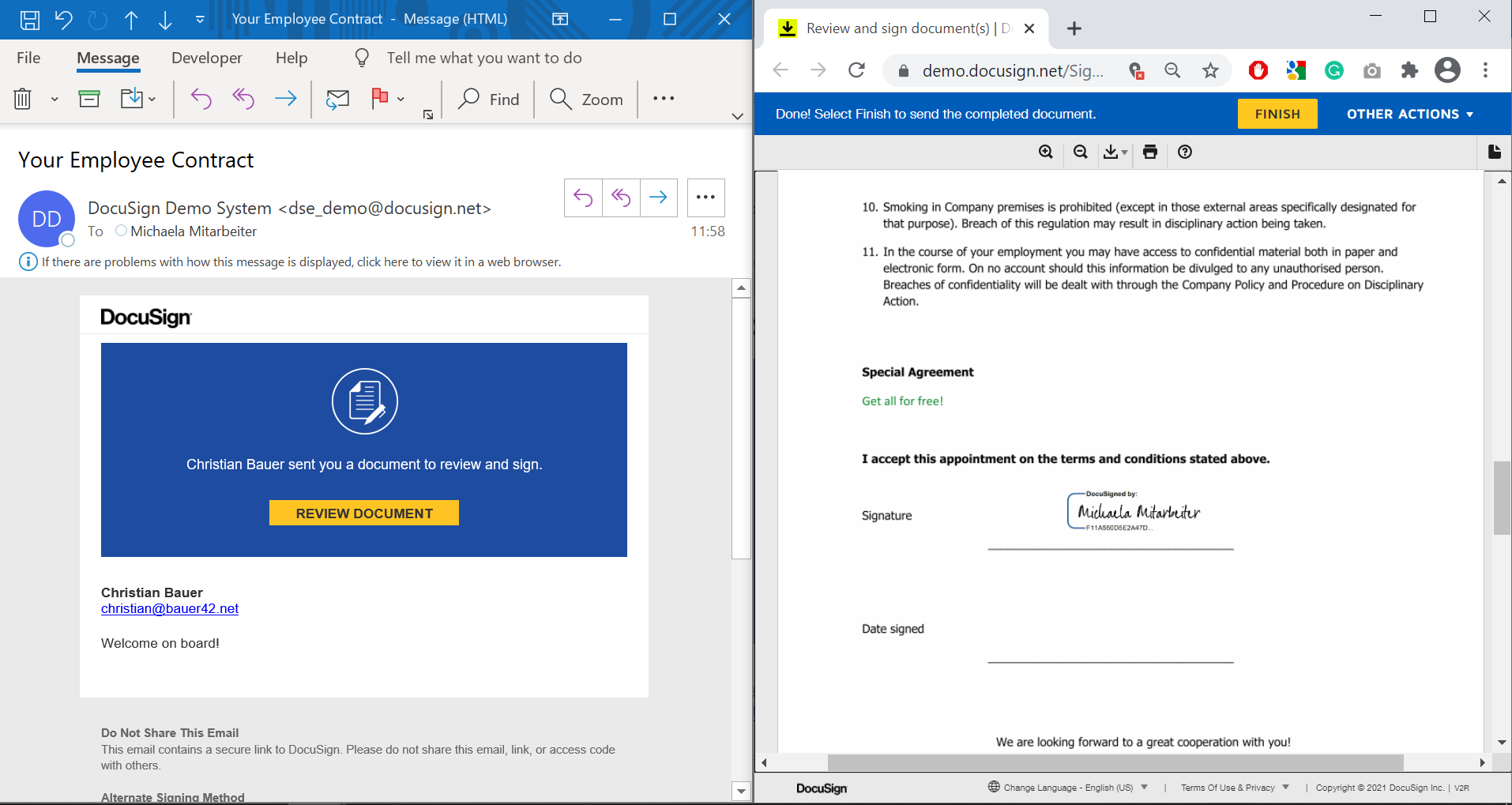Bookmark this page with star icon
Screen dimensions: 1512x805
click(1210, 70)
